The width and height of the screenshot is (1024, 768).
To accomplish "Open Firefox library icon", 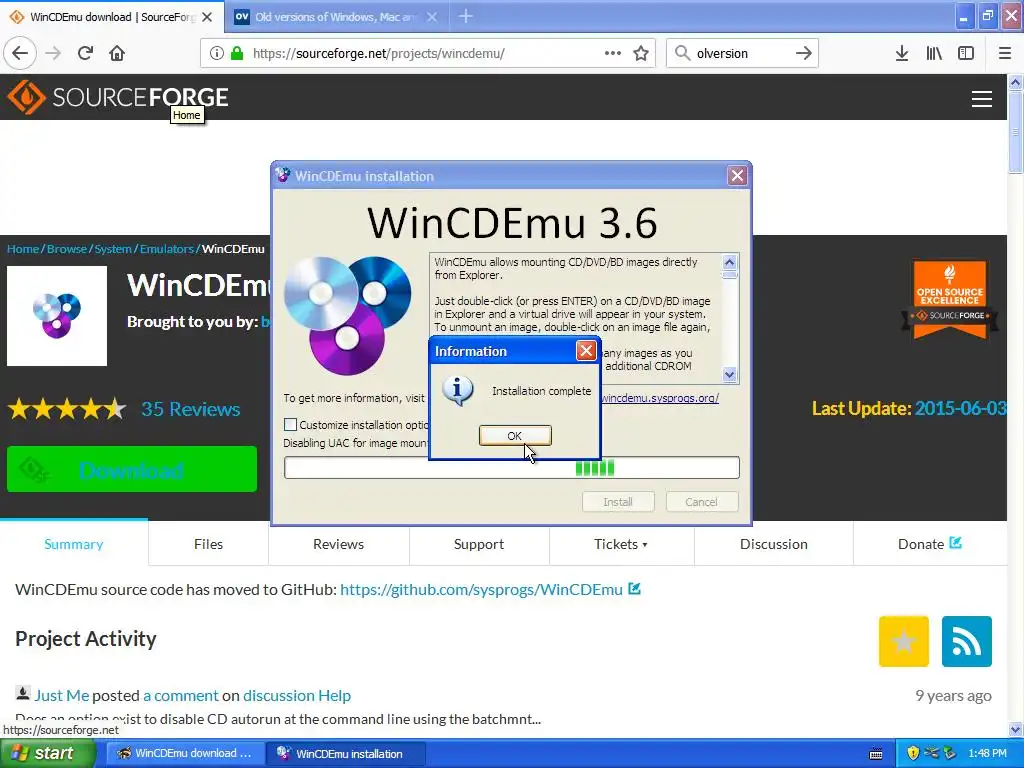I will tap(934, 53).
